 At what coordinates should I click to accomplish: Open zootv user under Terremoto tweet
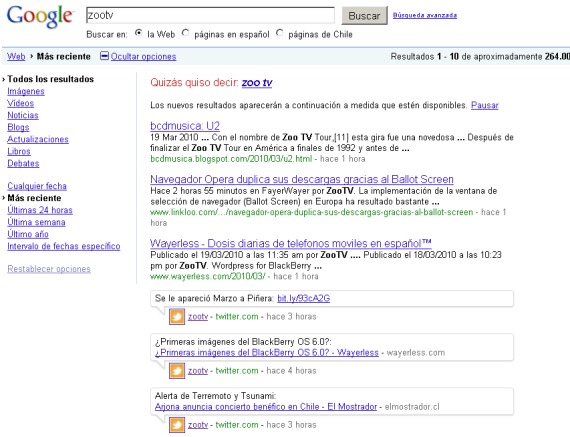[x=198, y=425]
